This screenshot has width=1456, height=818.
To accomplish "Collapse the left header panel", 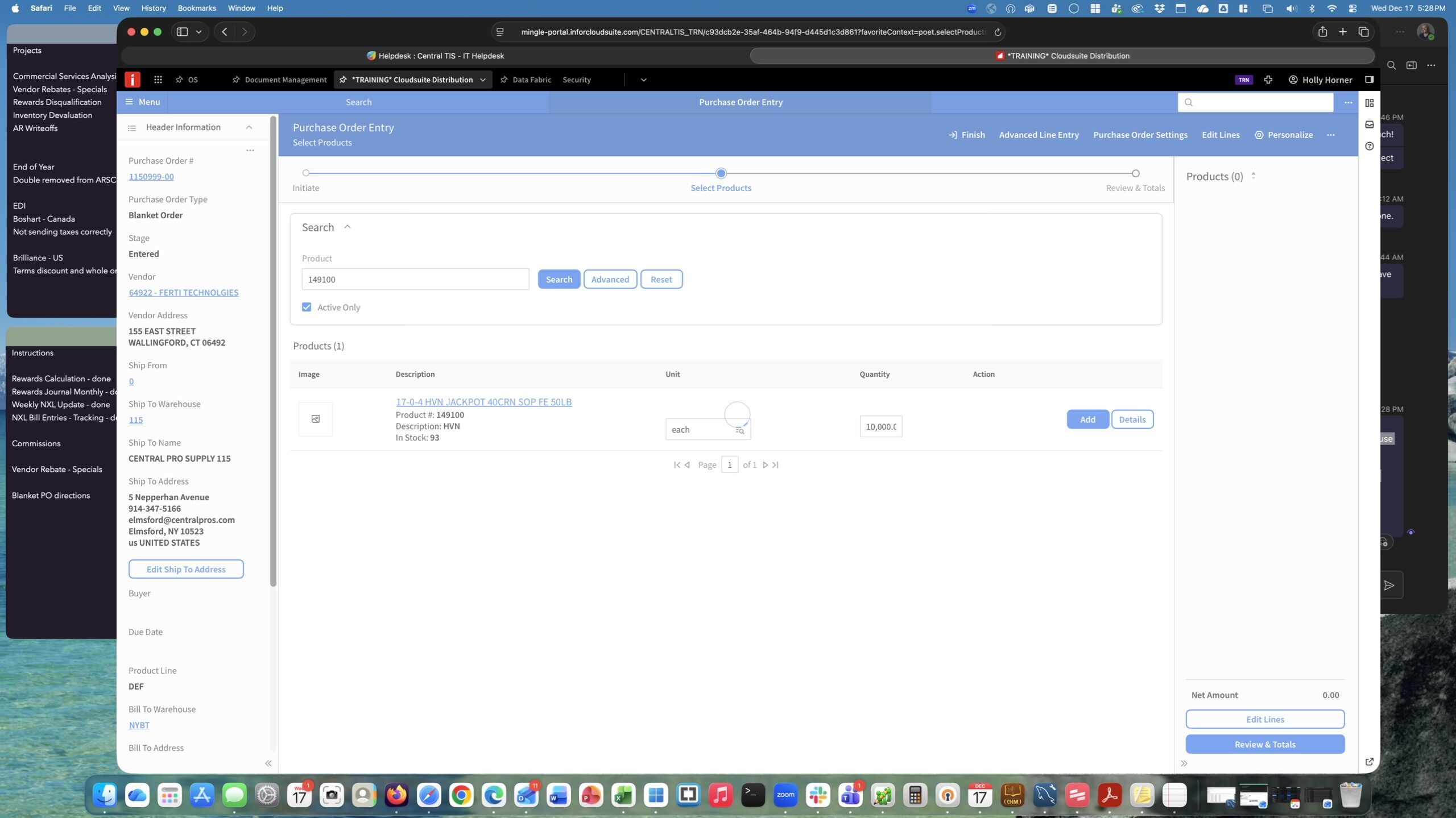I will (268, 763).
